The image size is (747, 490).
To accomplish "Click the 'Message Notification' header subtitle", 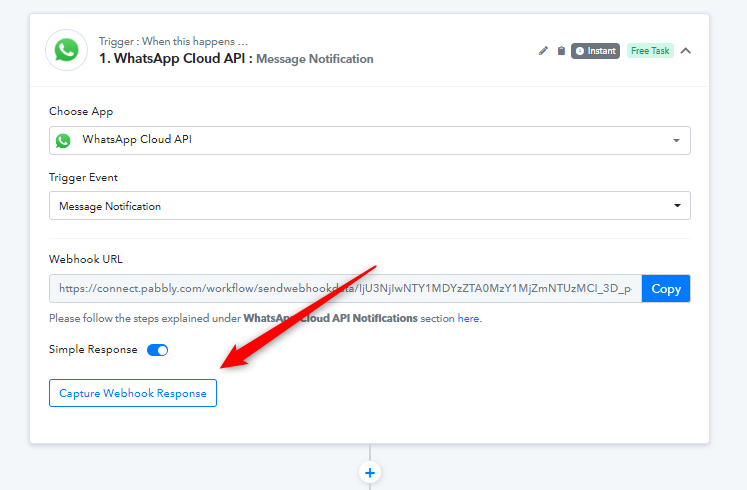I will pyautogui.click(x=315, y=59).
